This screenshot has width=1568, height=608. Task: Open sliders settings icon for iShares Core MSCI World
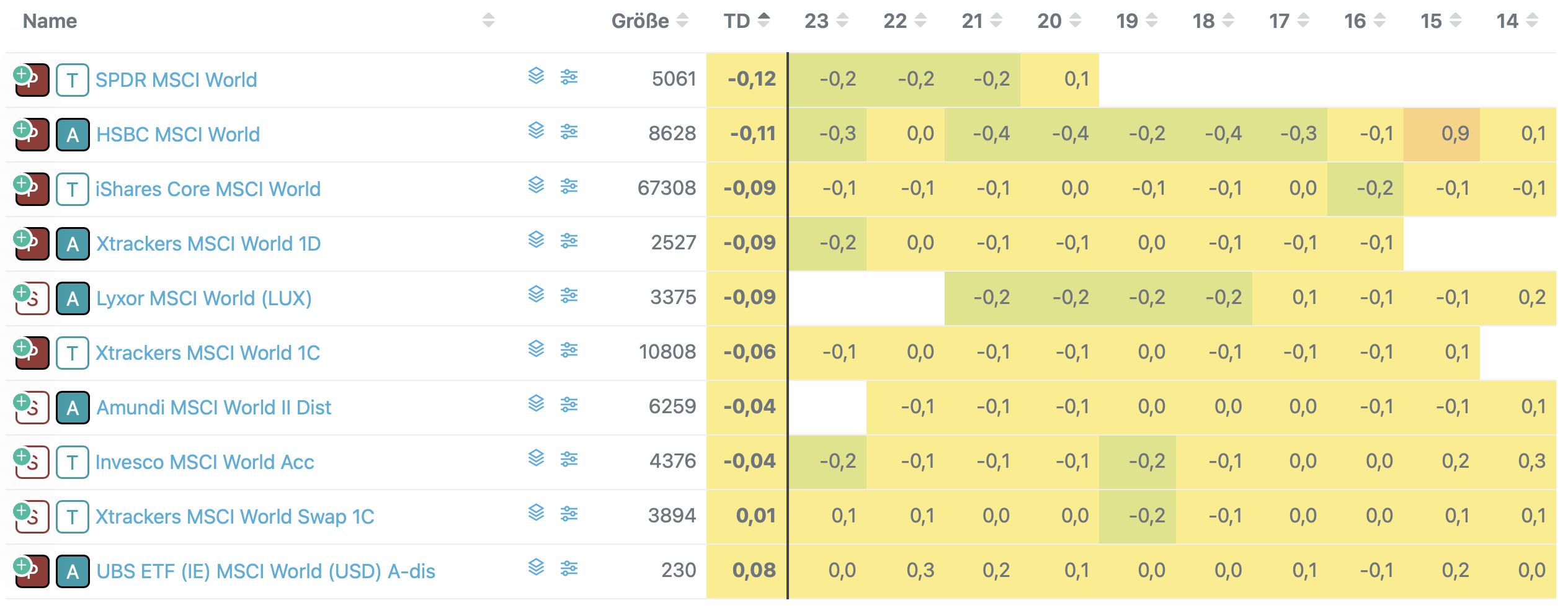569,186
